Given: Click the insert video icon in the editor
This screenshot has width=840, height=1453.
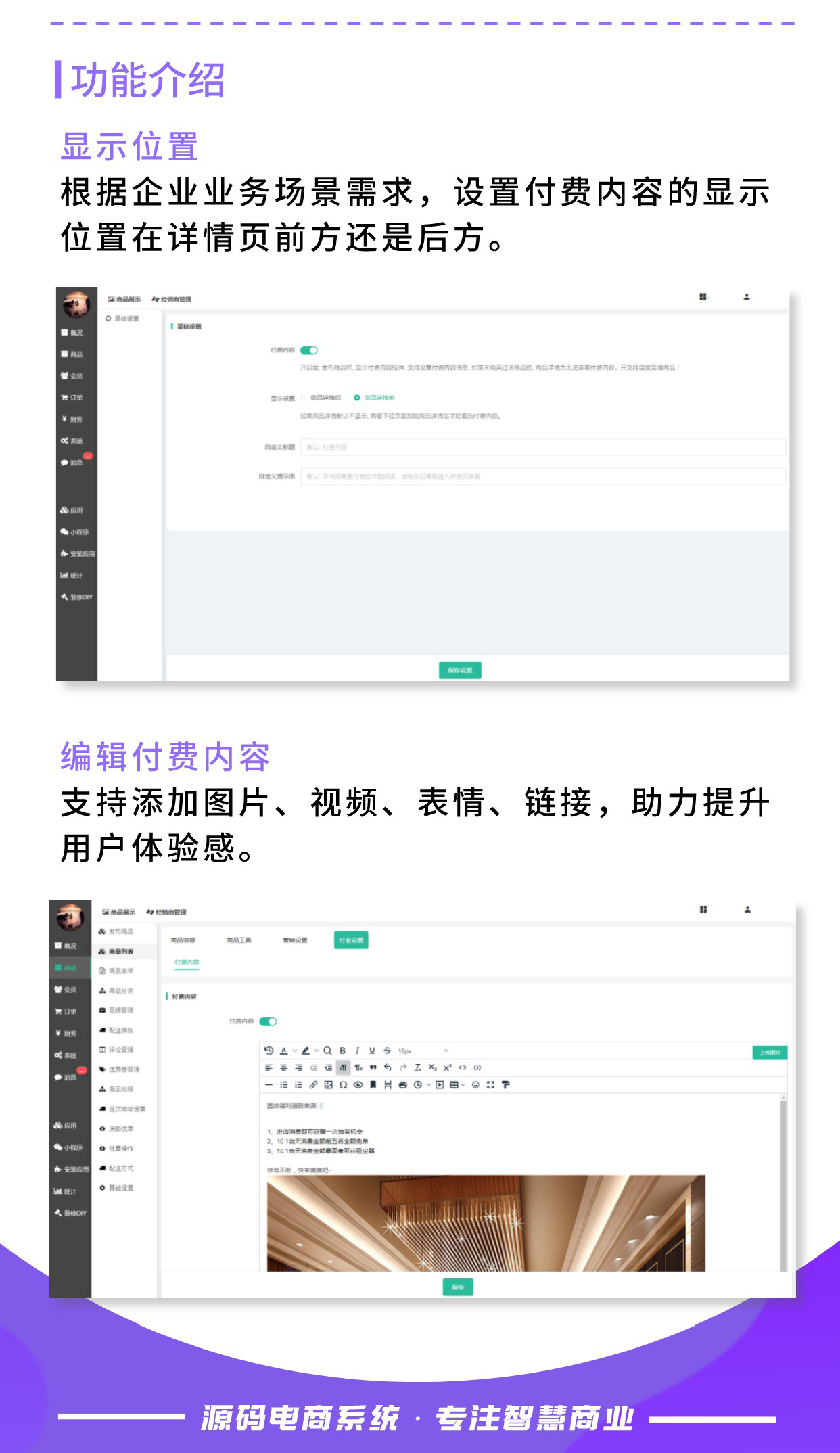Looking at the screenshot, I should pyautogui.click(x=440, y=1085).
